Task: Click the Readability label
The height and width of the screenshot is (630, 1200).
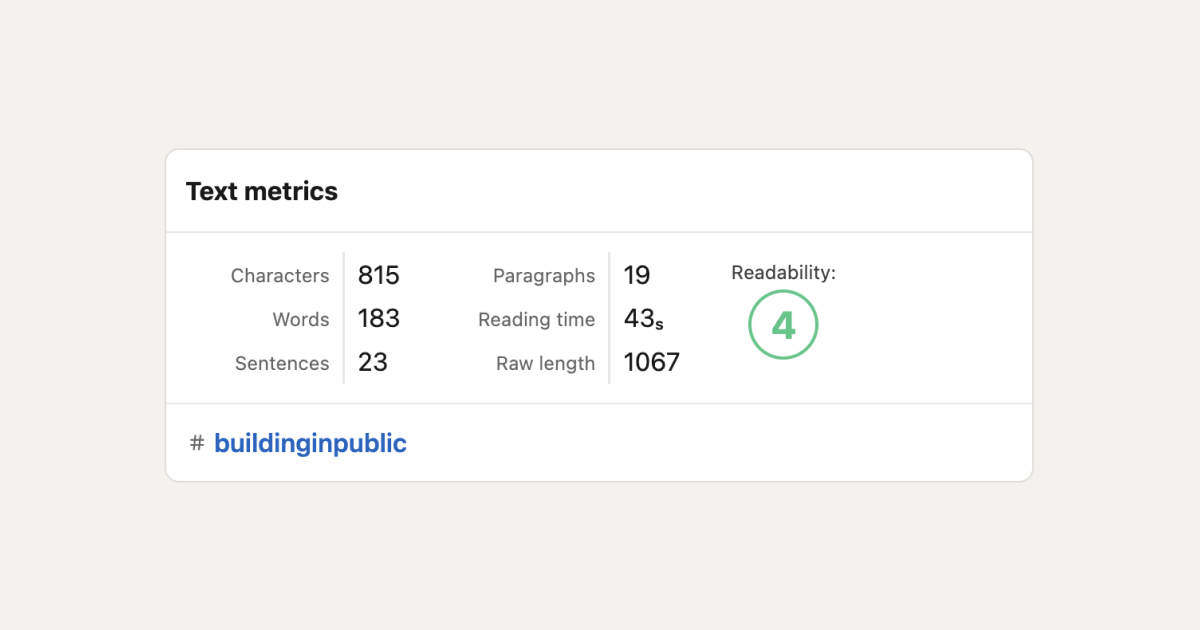Action: (782, 272)
